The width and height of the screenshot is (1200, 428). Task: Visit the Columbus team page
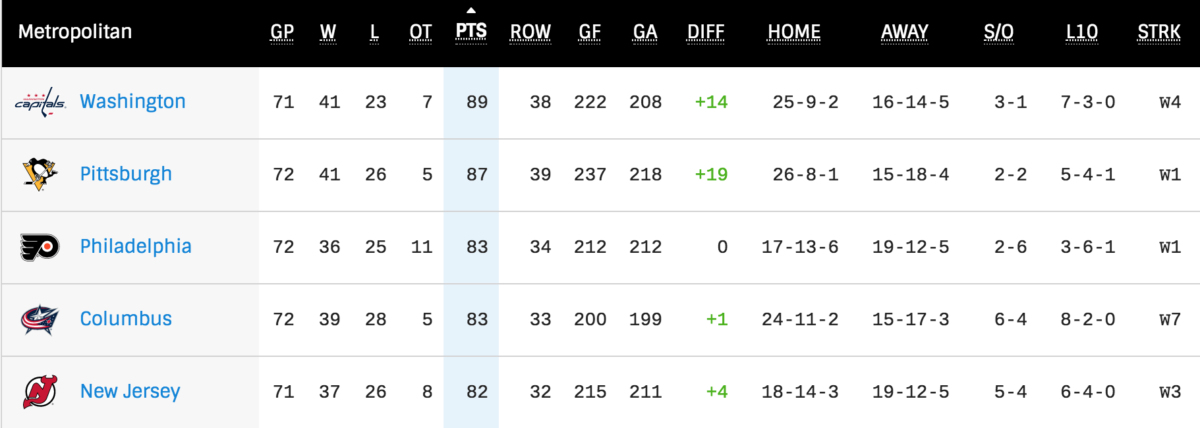(x=126, y=319)
